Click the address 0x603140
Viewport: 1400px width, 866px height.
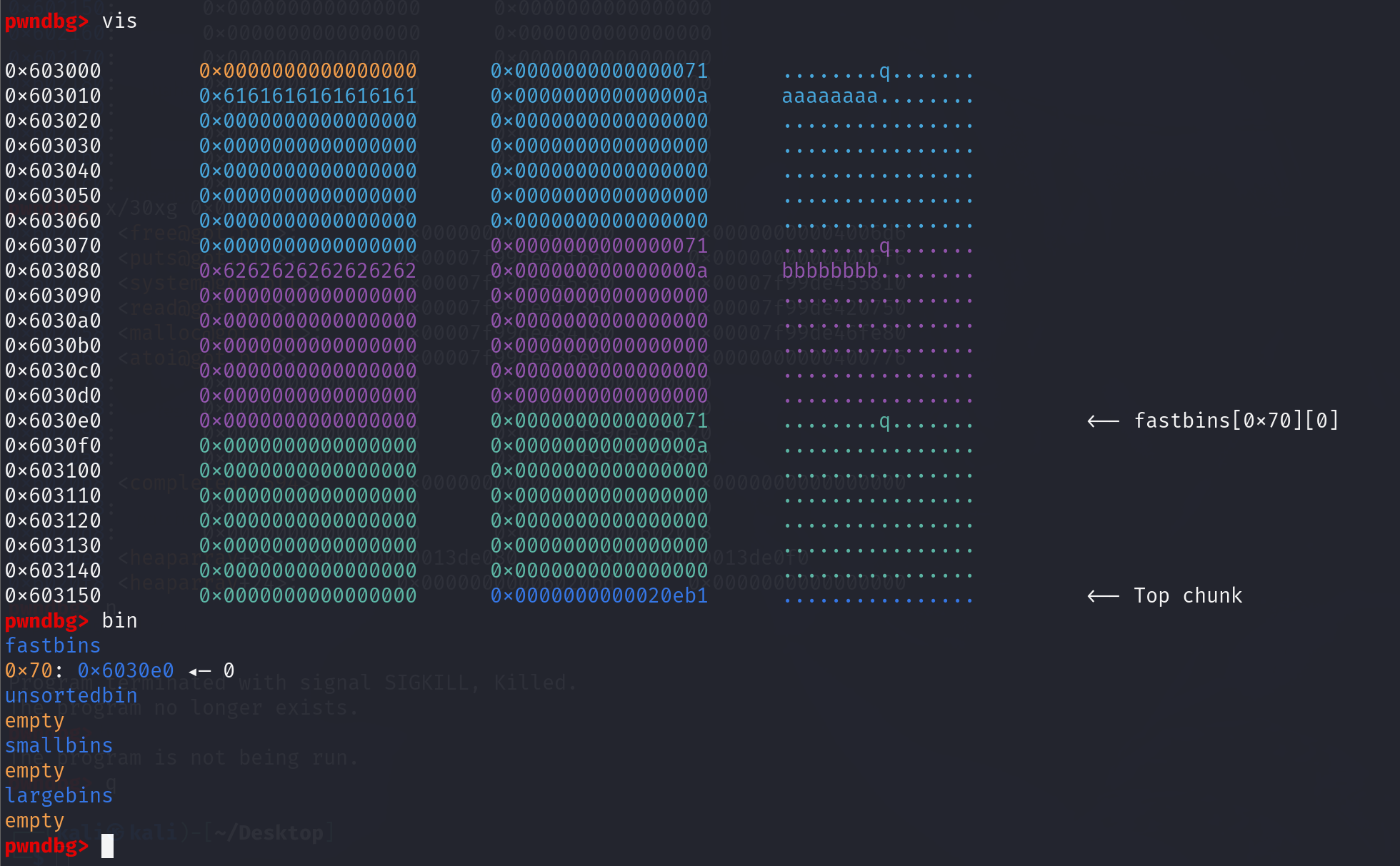click(53, 570)
